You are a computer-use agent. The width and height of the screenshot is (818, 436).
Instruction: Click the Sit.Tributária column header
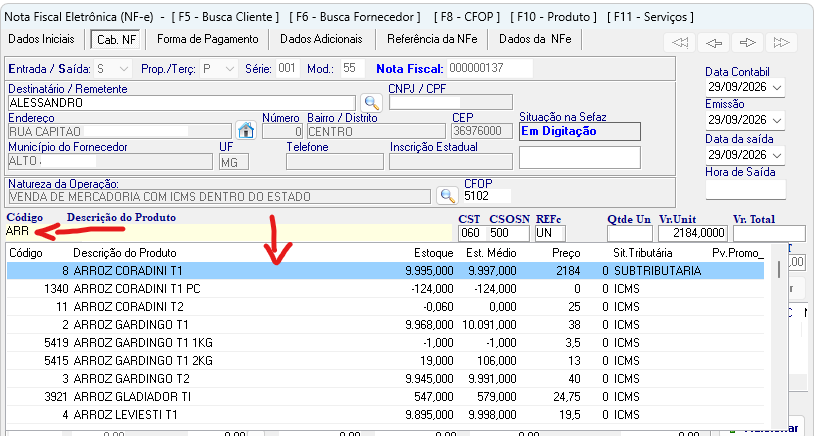pyautogui.click(x=643, y=253)
